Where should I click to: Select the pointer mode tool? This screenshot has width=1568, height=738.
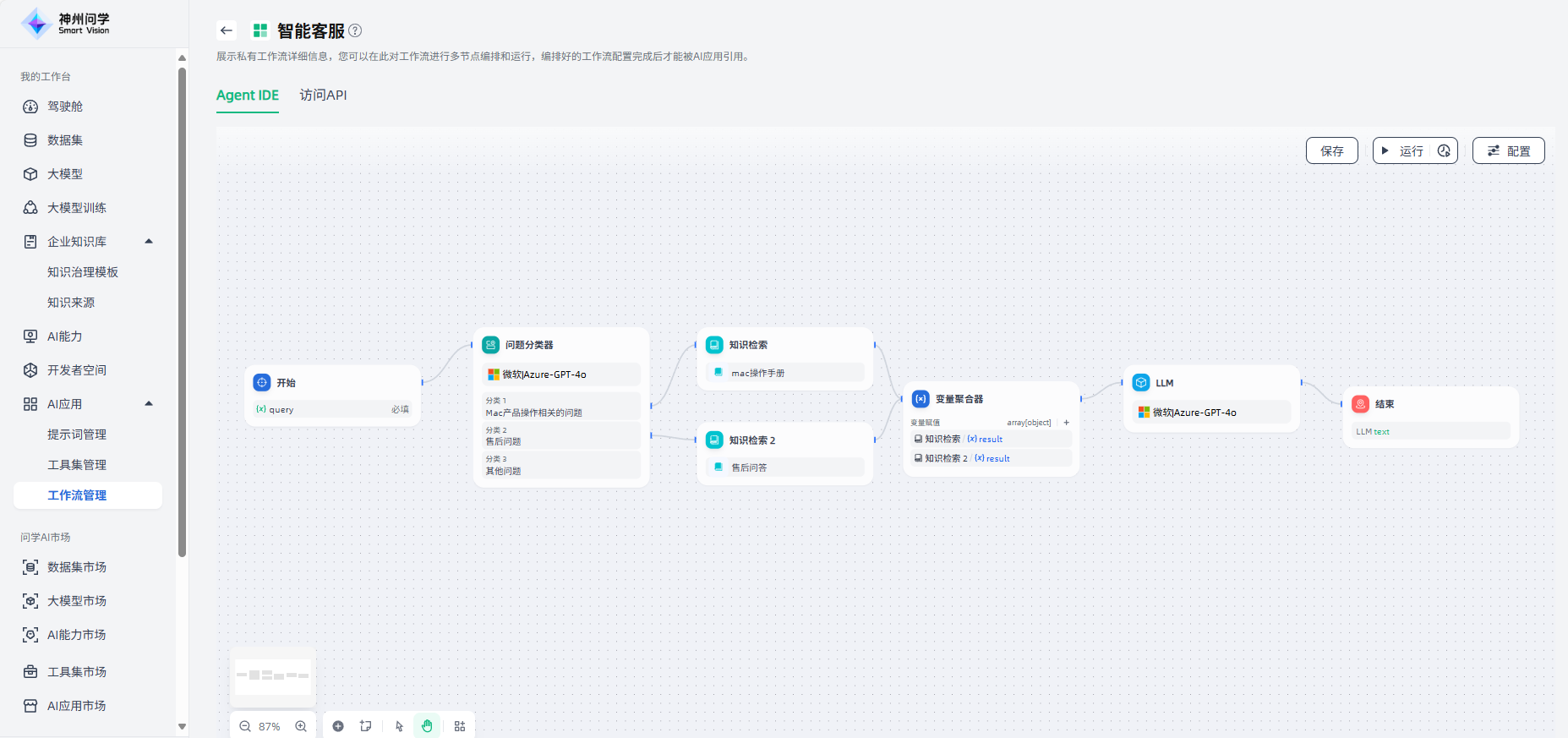pyautogui.click(x=399, y=726)
